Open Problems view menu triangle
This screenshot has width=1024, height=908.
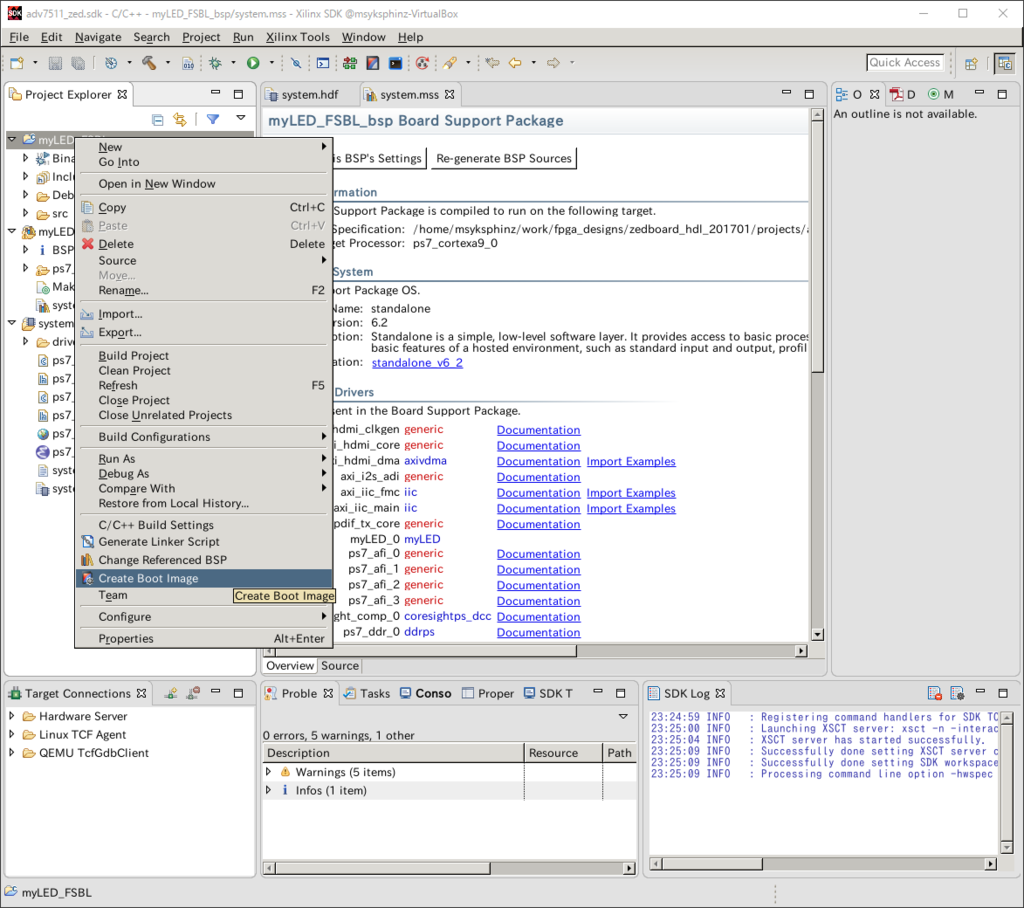[623, 717]
